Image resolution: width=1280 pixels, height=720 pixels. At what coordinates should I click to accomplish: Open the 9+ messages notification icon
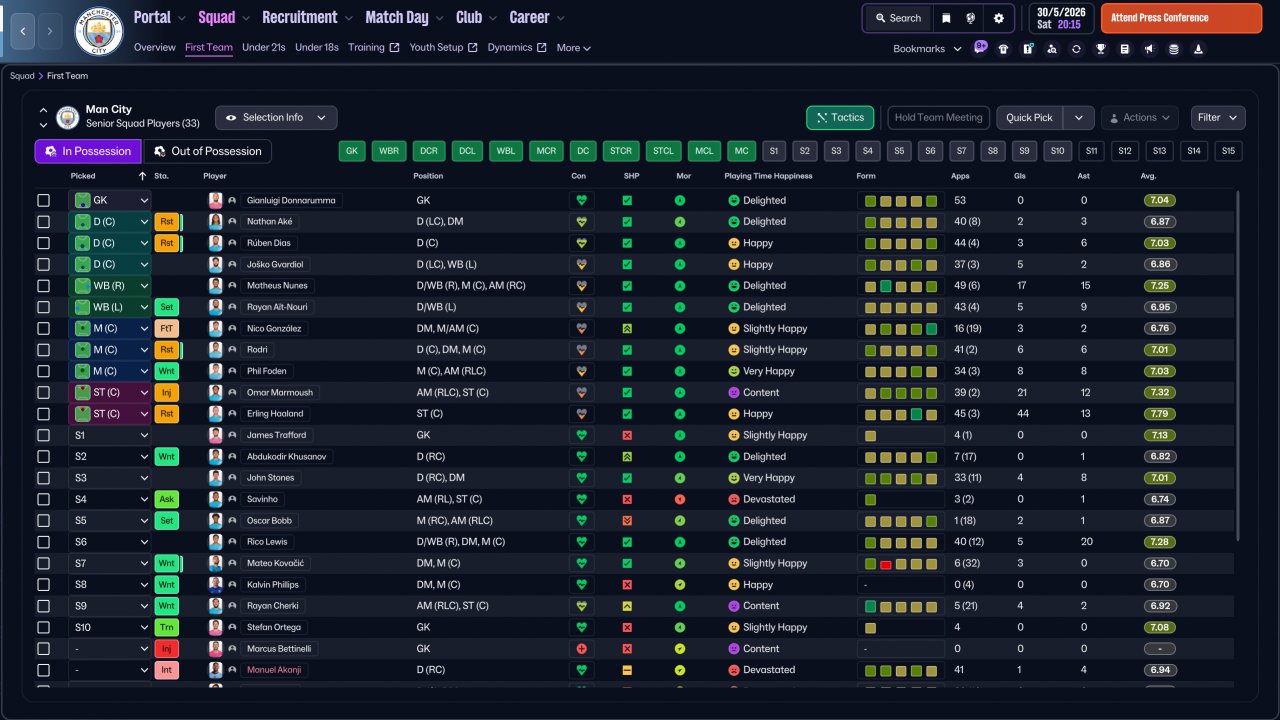coord(980,47)
